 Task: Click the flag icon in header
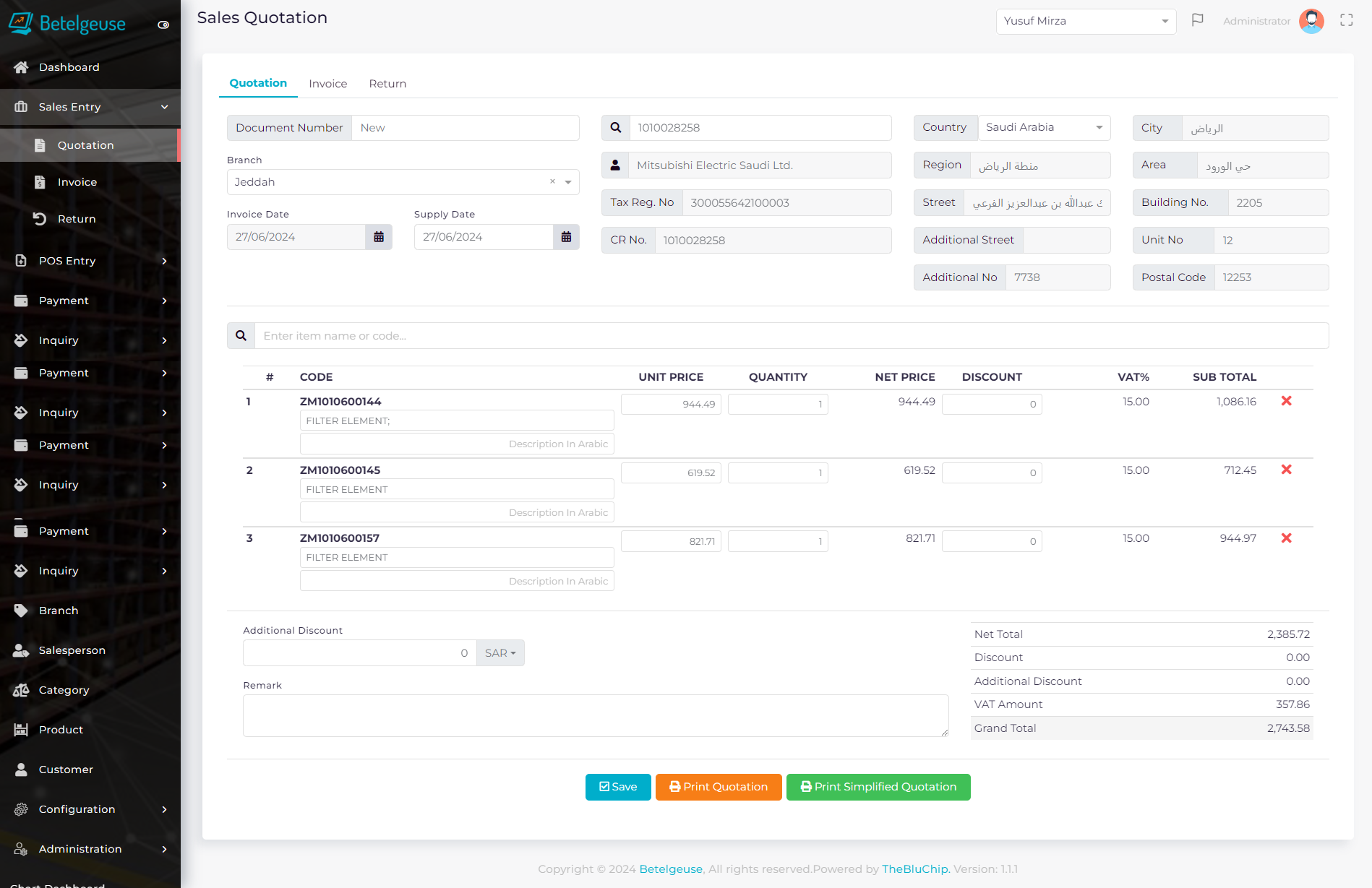click(1197, 20)
